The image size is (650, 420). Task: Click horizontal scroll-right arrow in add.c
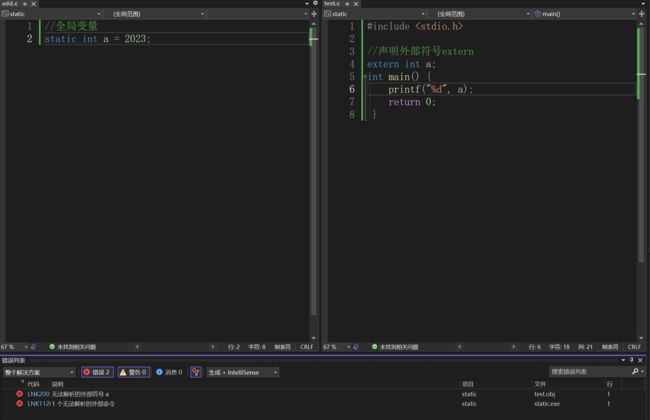point(213,347)
